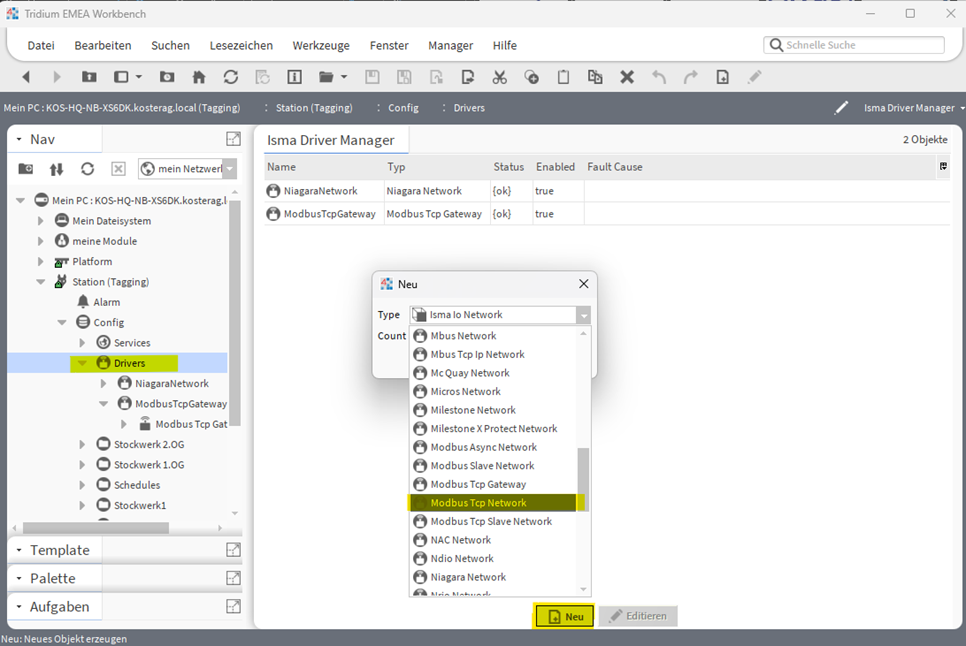Click the table column options icon

coord(943,166)
